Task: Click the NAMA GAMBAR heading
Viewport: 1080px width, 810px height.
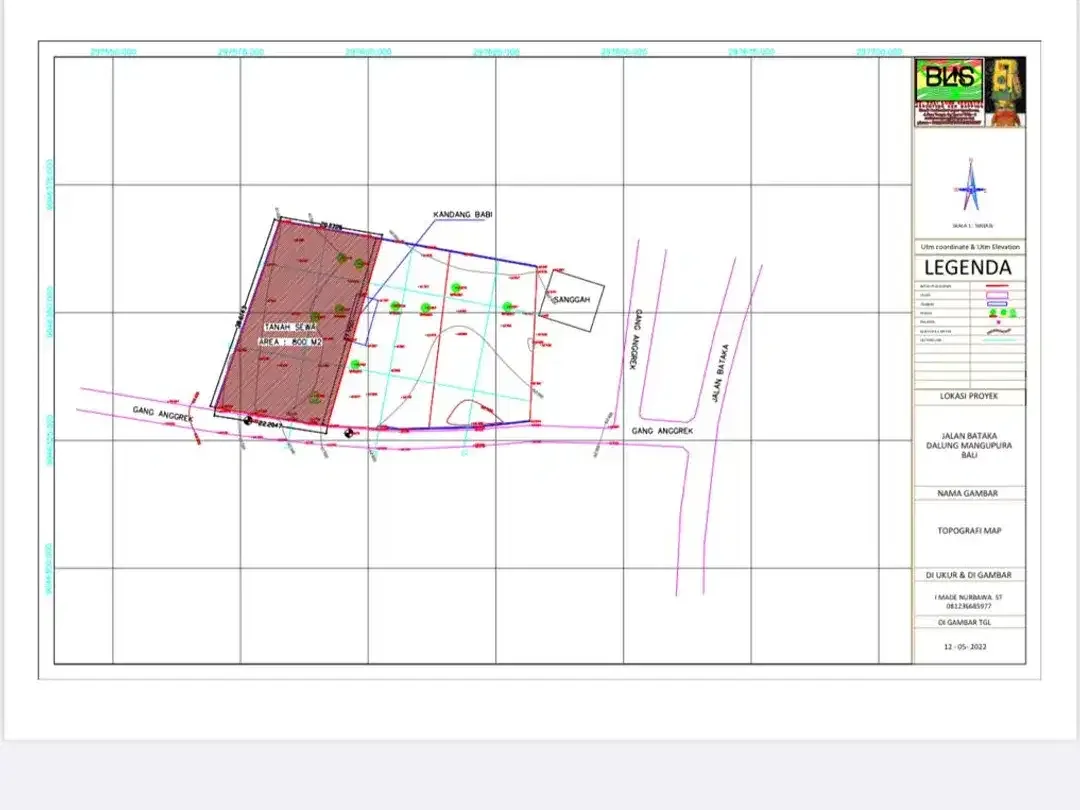Action: coord(967,493)
